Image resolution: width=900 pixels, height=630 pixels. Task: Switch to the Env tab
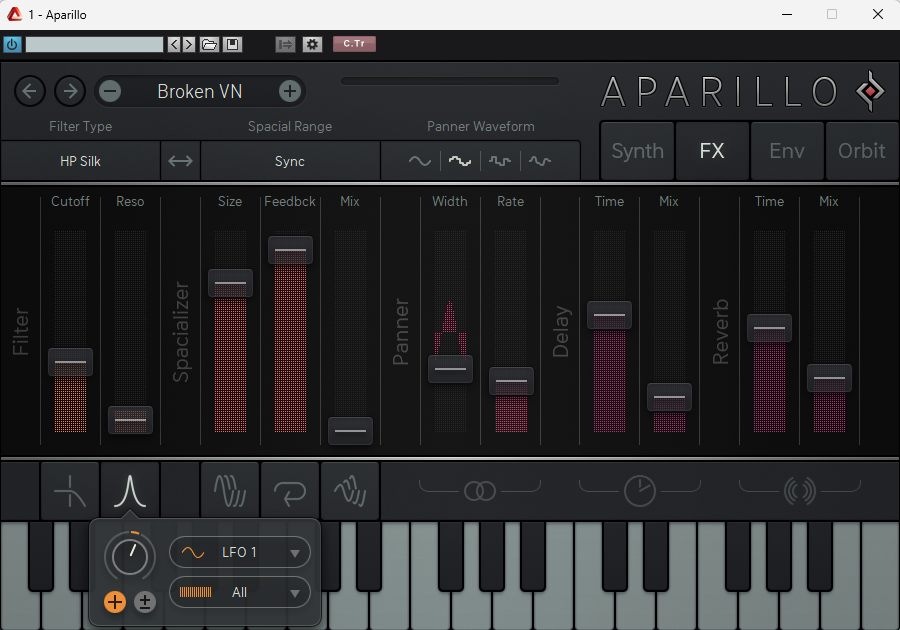coord(787,151)
